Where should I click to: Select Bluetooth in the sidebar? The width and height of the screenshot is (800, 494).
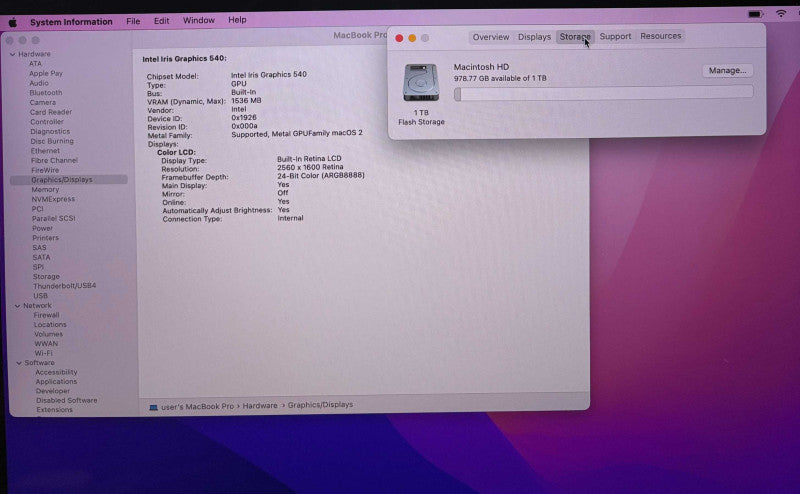[x=46, y=93]
